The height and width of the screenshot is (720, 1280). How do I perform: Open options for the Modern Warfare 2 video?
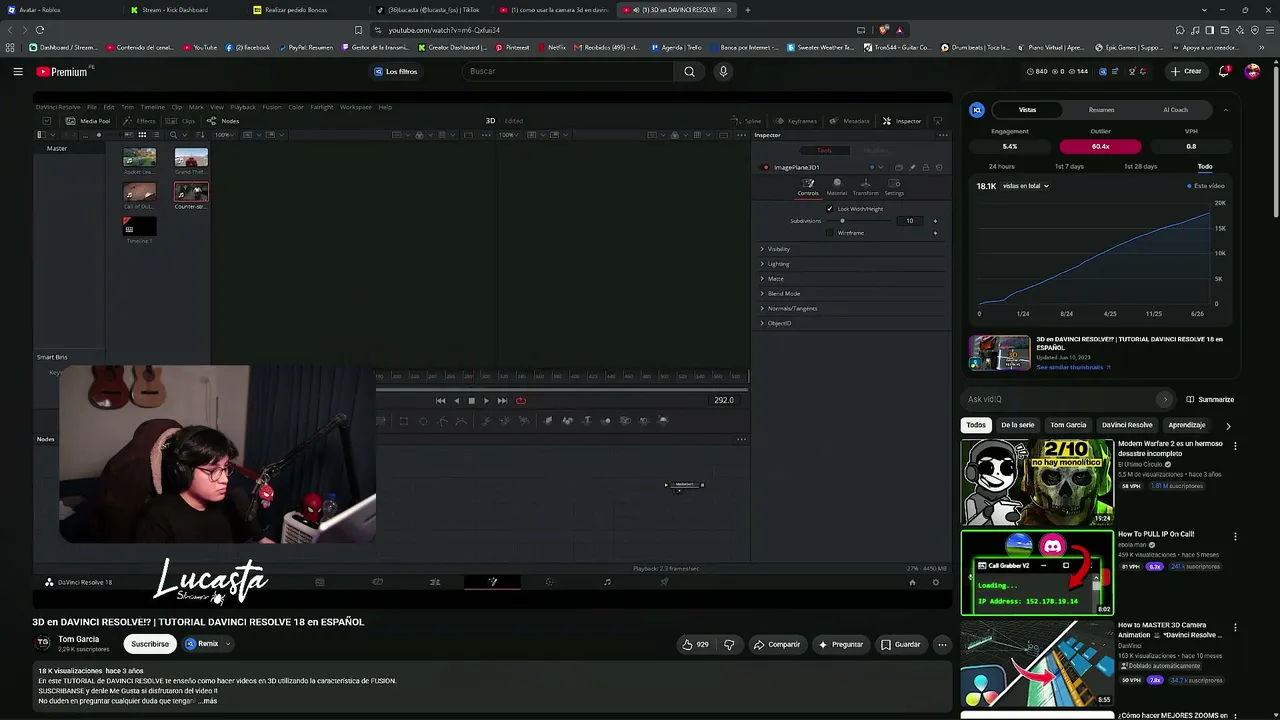point(1235,446)
